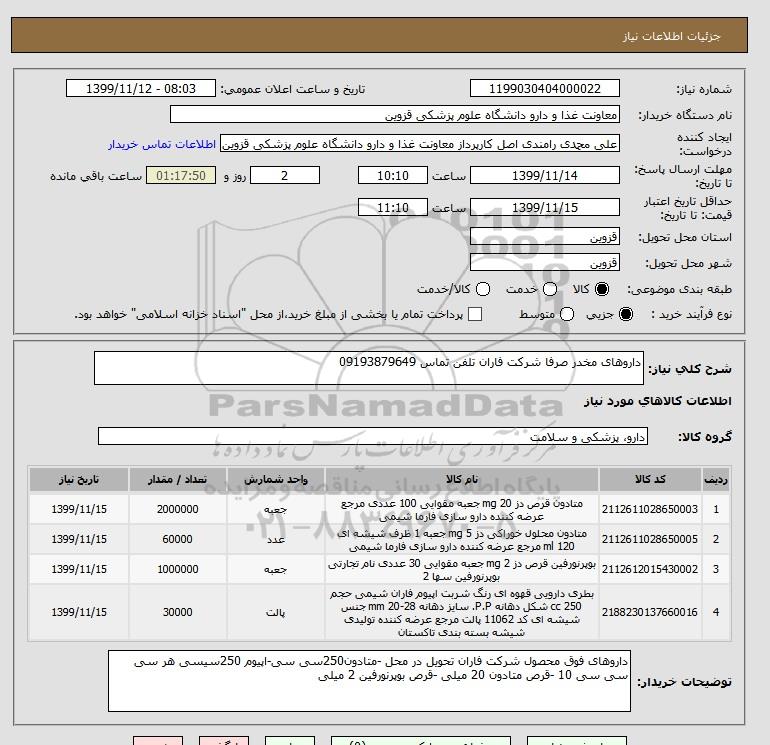The height and width of the screenshot is (745, 770).
Task: Click the methadone oral solution product name
Action: [462, 540]
